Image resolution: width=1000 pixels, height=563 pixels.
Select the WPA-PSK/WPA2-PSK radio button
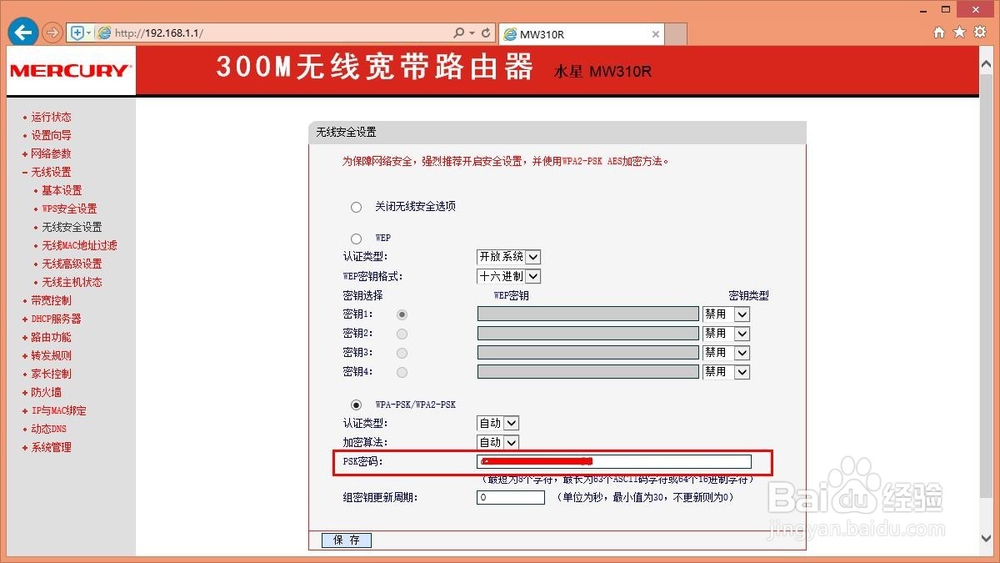(356, 405)
